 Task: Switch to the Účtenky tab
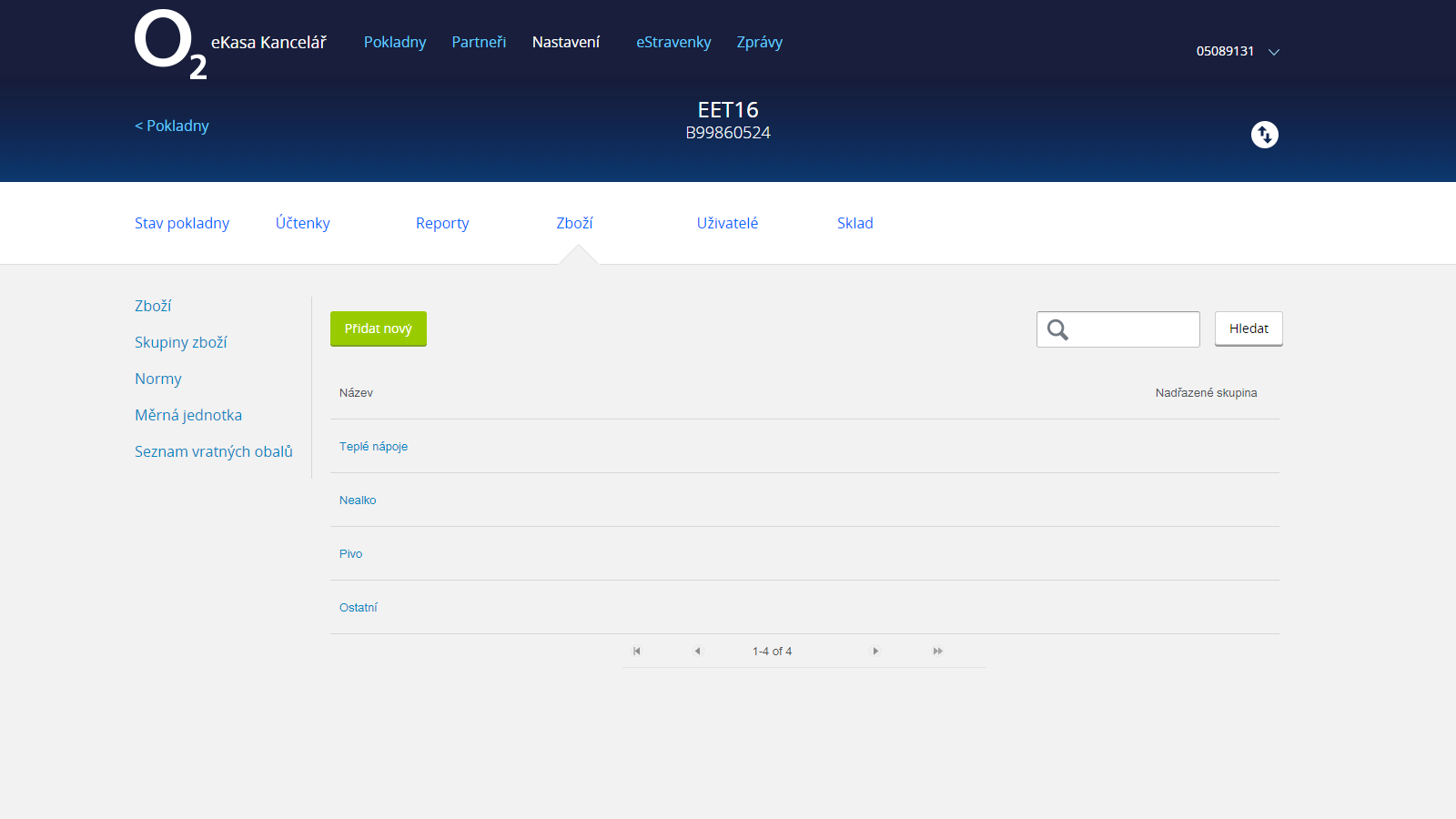pyautogui.click(x=303, y=223)
